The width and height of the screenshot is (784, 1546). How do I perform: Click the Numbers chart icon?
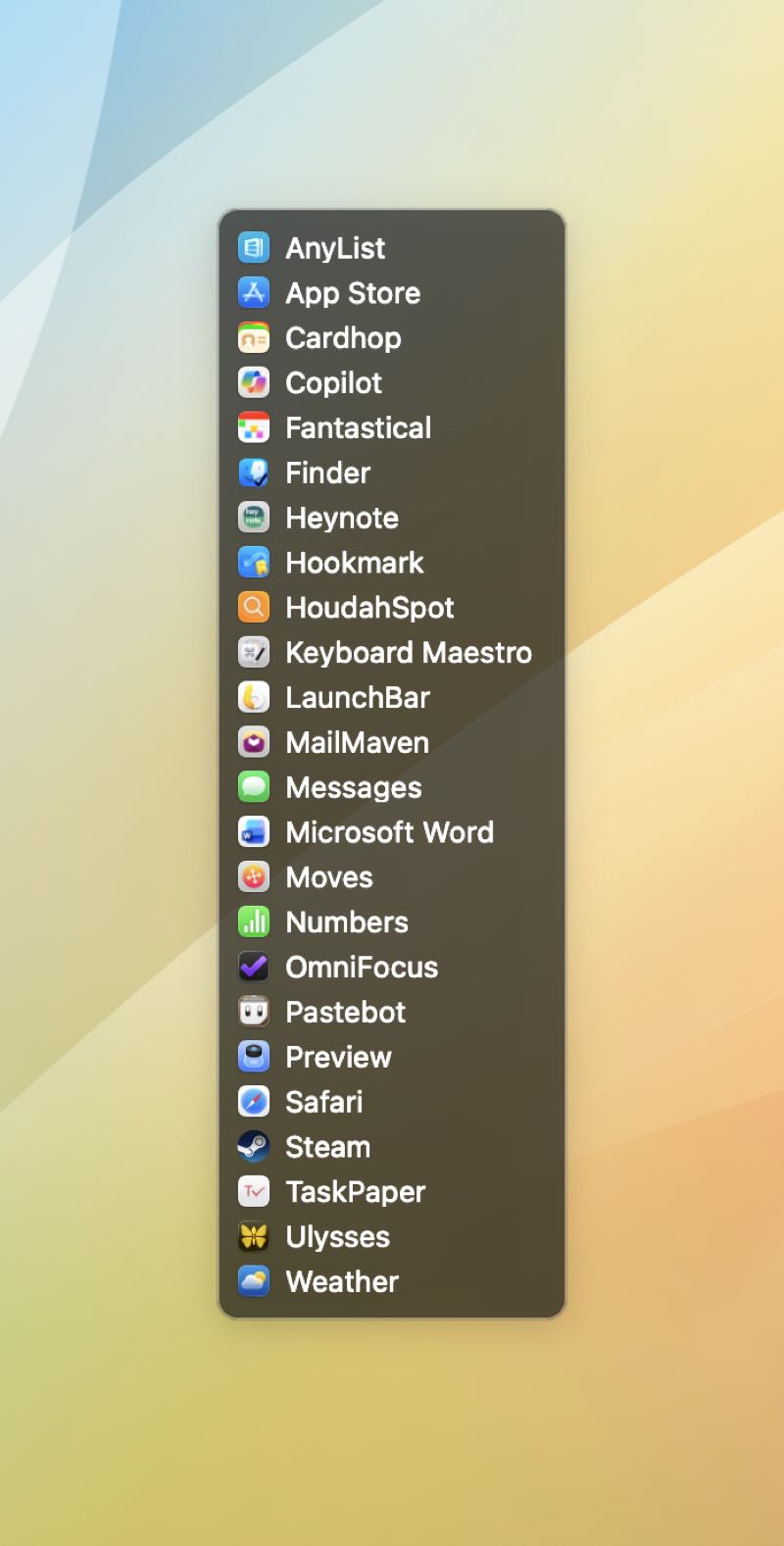point(254,922)
